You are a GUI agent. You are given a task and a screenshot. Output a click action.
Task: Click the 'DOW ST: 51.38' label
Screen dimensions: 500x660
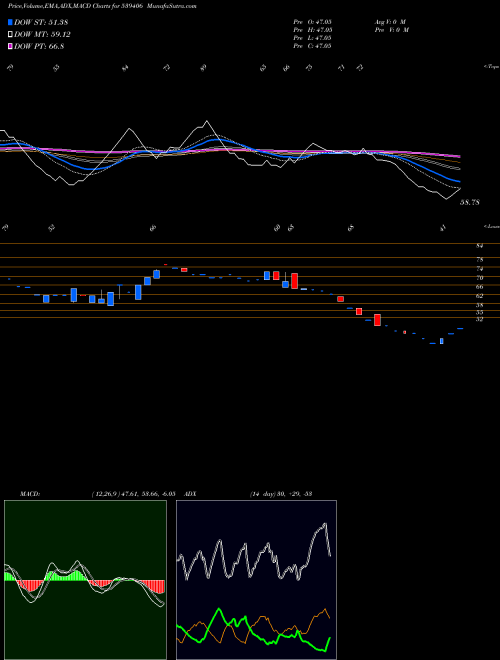point(41,22)
